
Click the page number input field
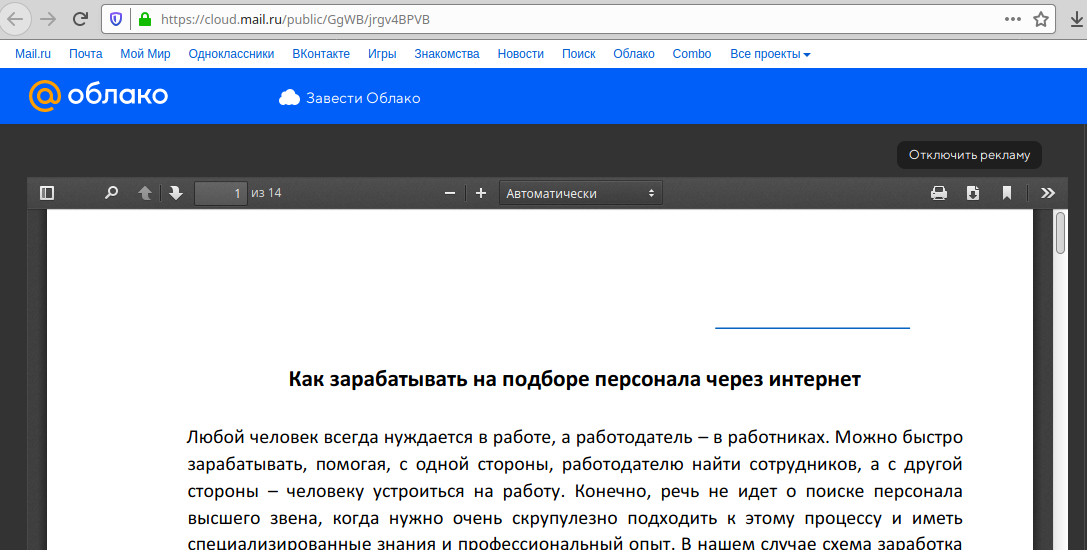click(x=220, y=193)
